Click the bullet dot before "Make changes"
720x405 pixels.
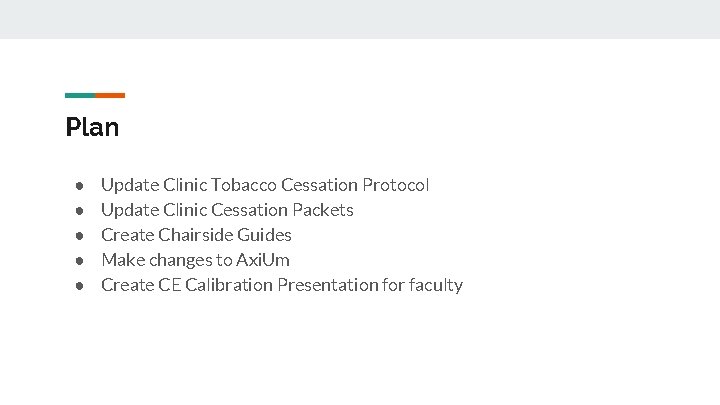(x=77, y=261)
